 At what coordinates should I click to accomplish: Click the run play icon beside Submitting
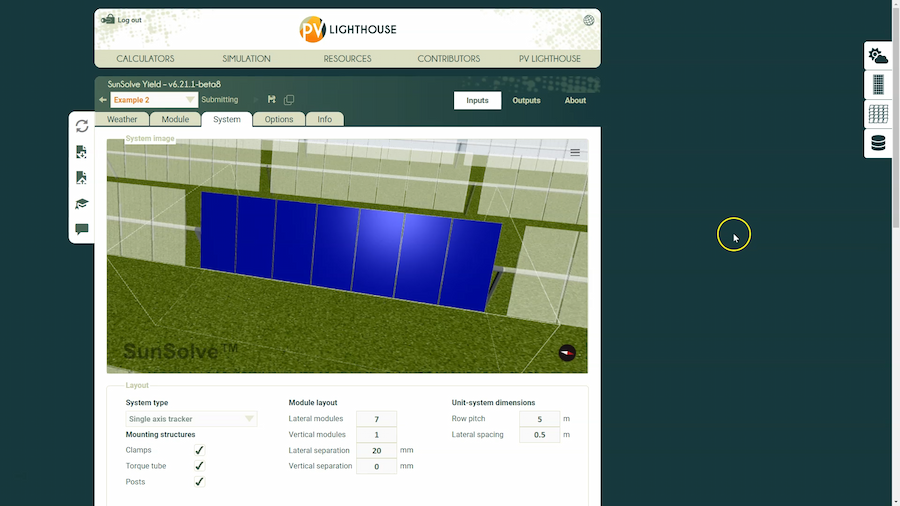click(255, 100)
